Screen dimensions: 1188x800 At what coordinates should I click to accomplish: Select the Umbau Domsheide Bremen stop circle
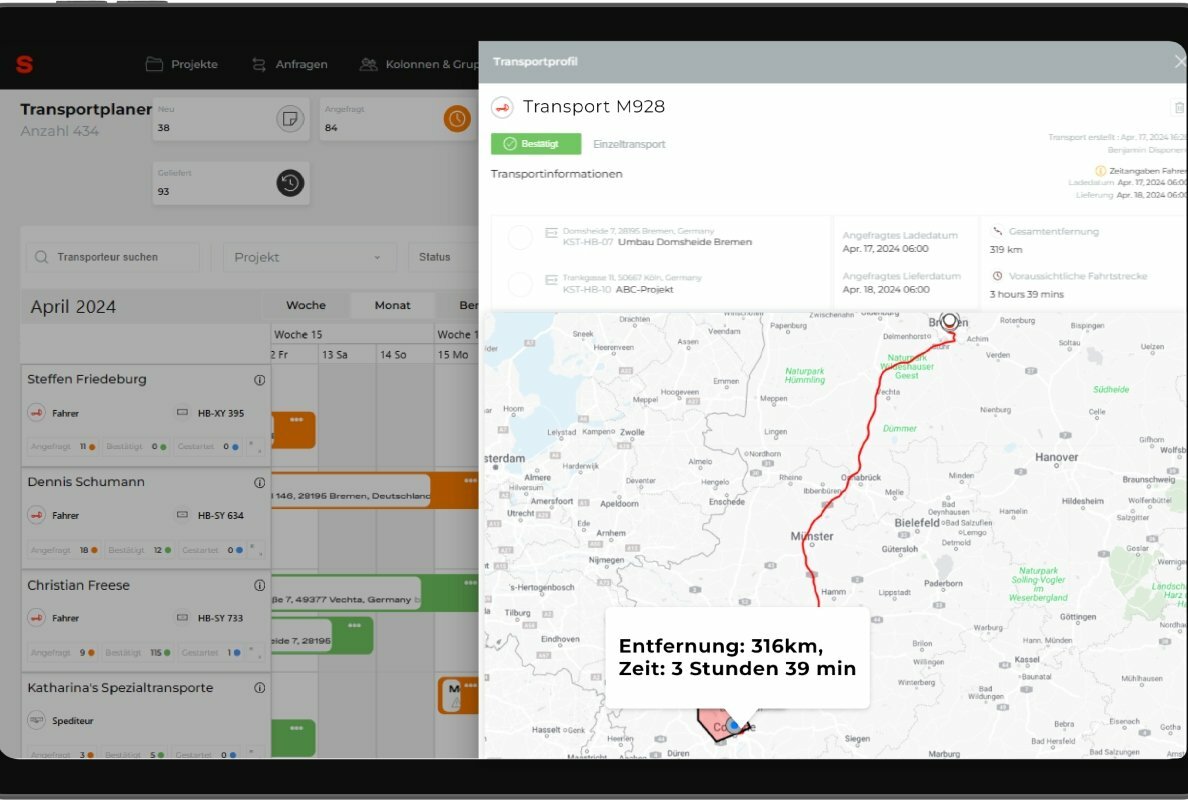coord(520,237)
